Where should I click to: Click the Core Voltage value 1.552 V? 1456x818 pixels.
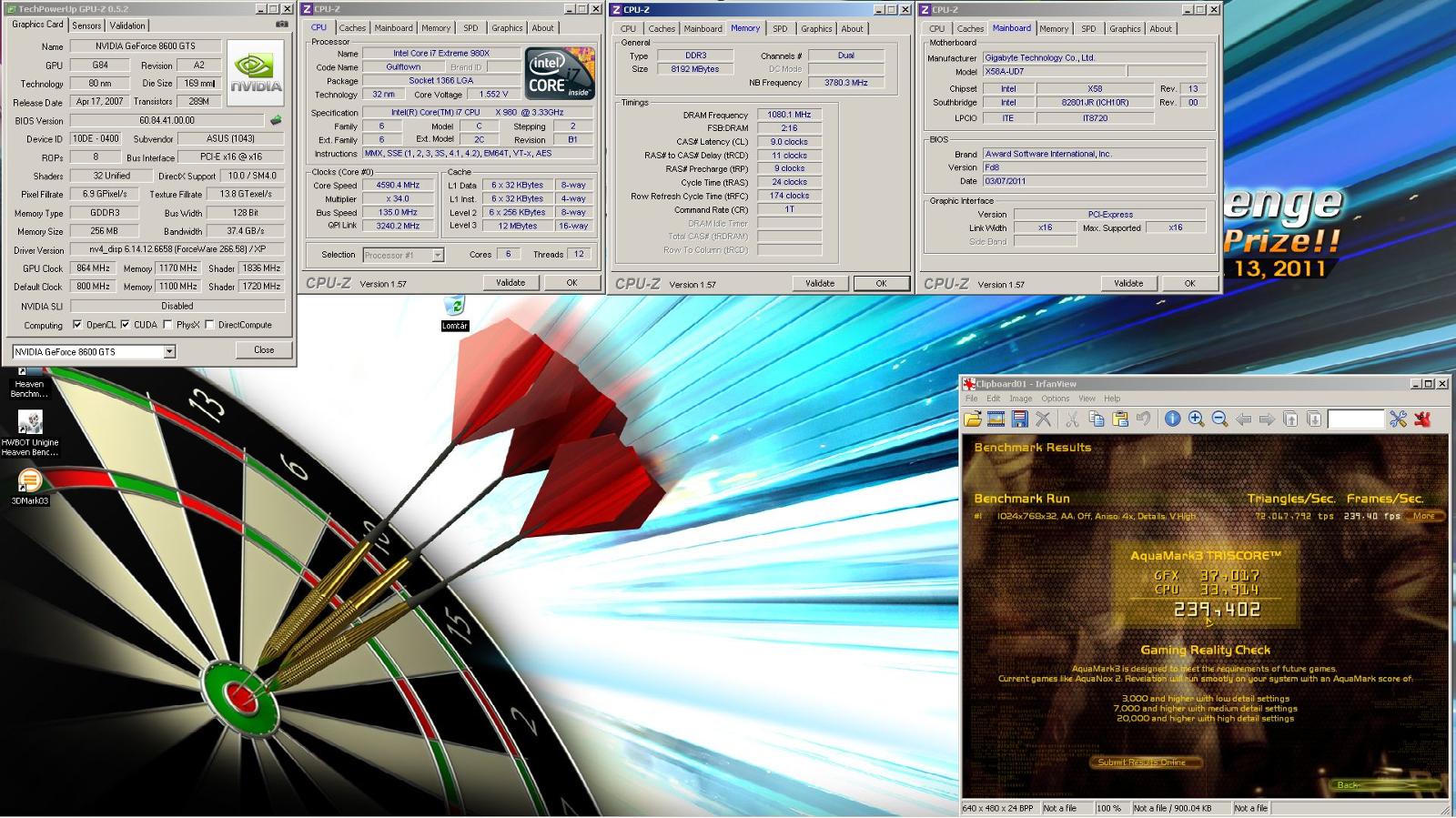[493, 94]
